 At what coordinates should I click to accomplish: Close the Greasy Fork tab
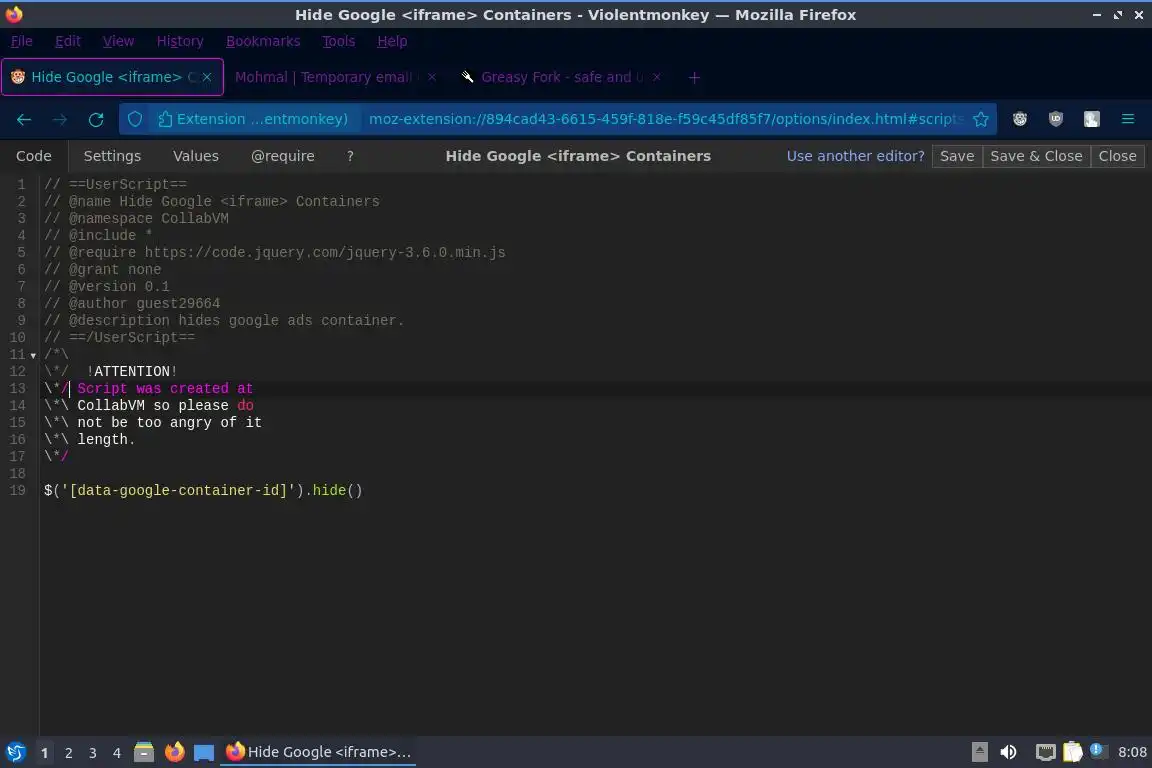point(657,77)
